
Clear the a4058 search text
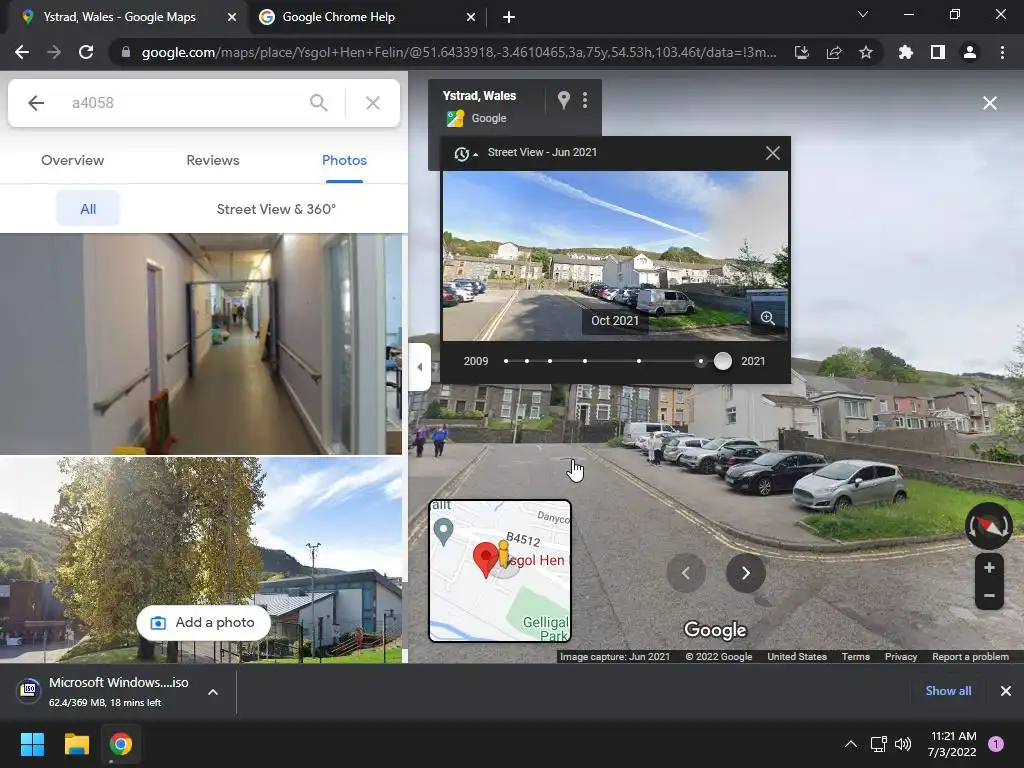(372, 103)
